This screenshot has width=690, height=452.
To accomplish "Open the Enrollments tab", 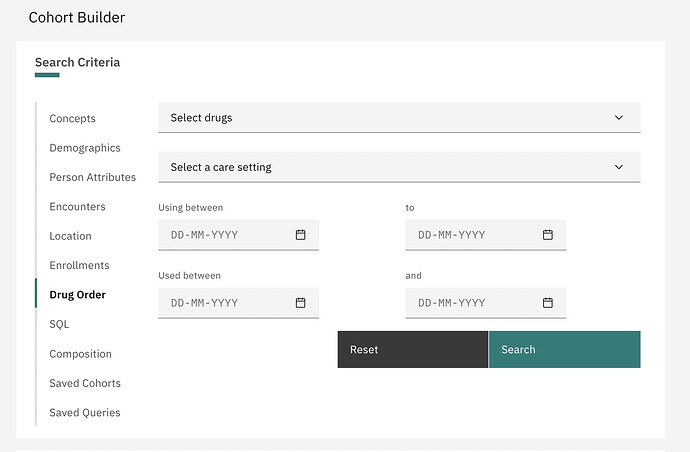I will 79,265.
